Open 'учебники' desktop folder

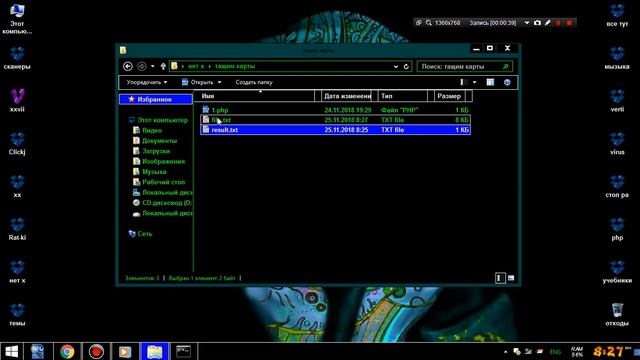617,272
